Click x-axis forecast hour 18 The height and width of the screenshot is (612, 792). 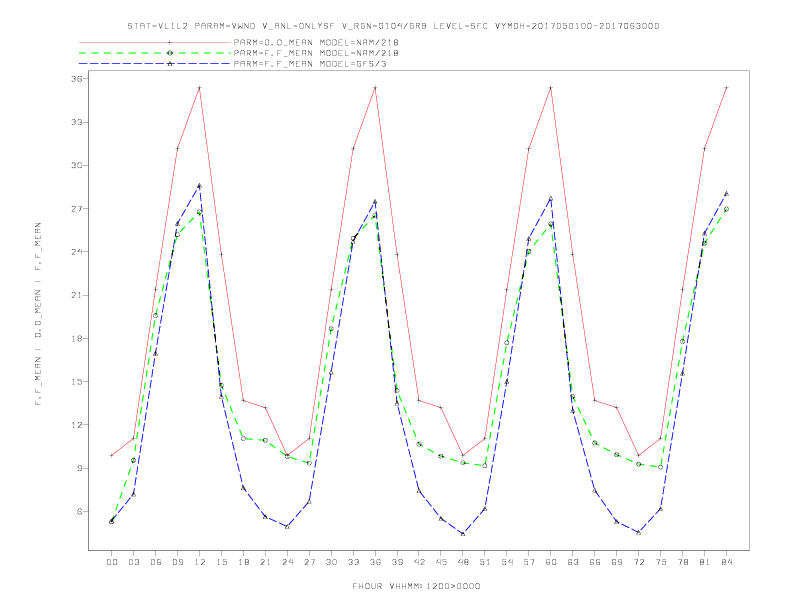pyautogui.click(x=243, y=562)
